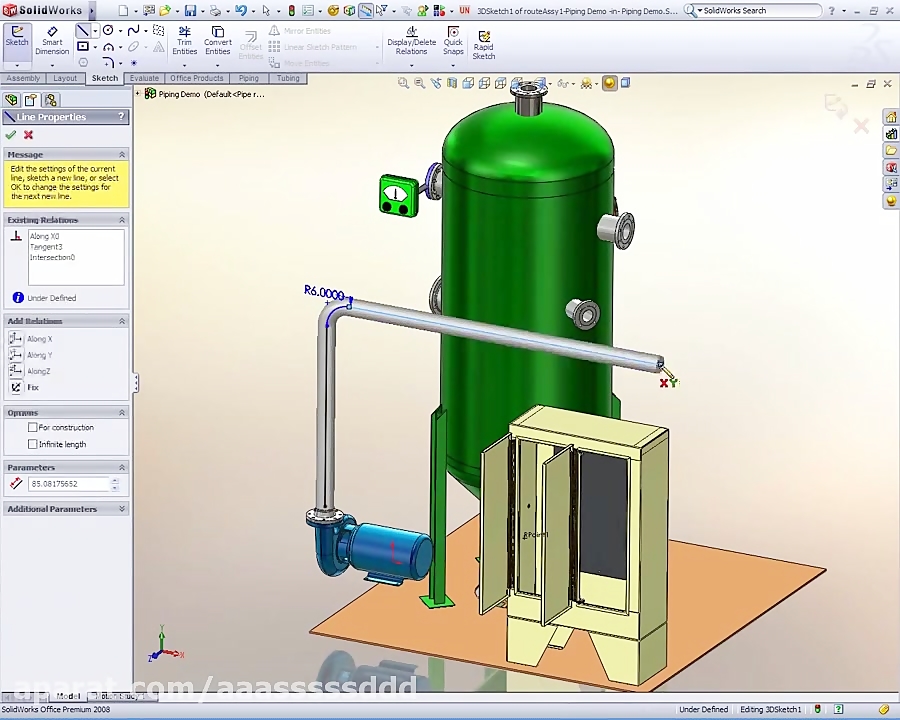The width and height of the screenshot is (900, 720).
Task: Increase the parameter value with spinner
Action: click(x=114, y=480)
